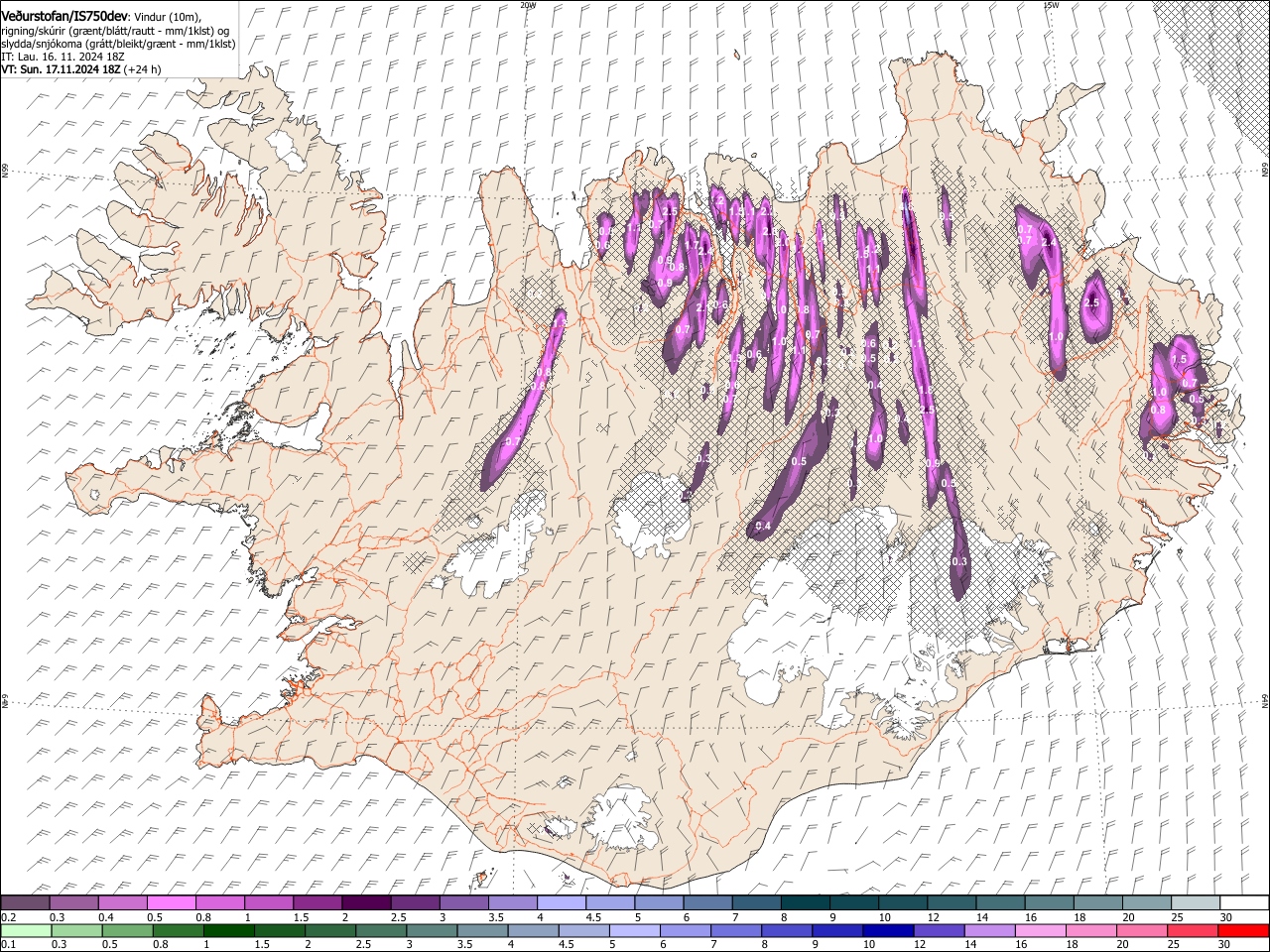Click the long snow band in western Iceland
Screen dimensions: 1270x952
coord(523,402)
